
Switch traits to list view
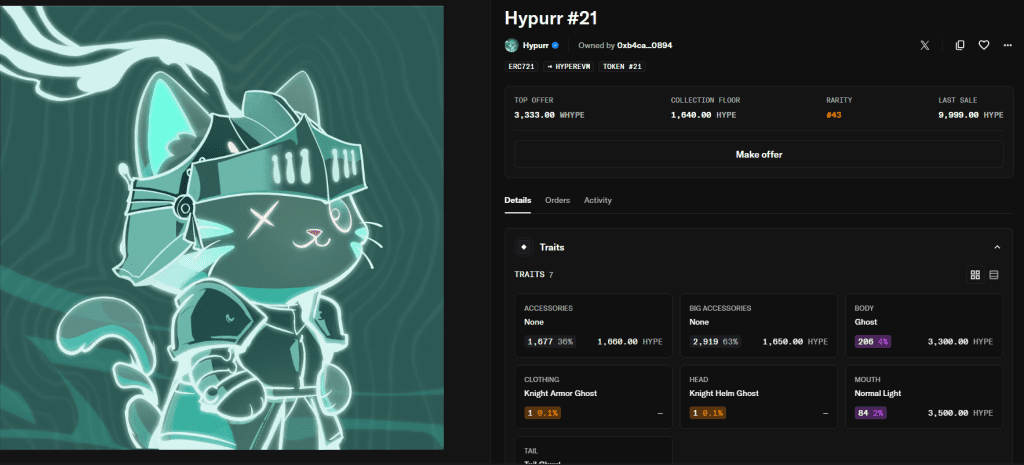click(x=993, y=275)
